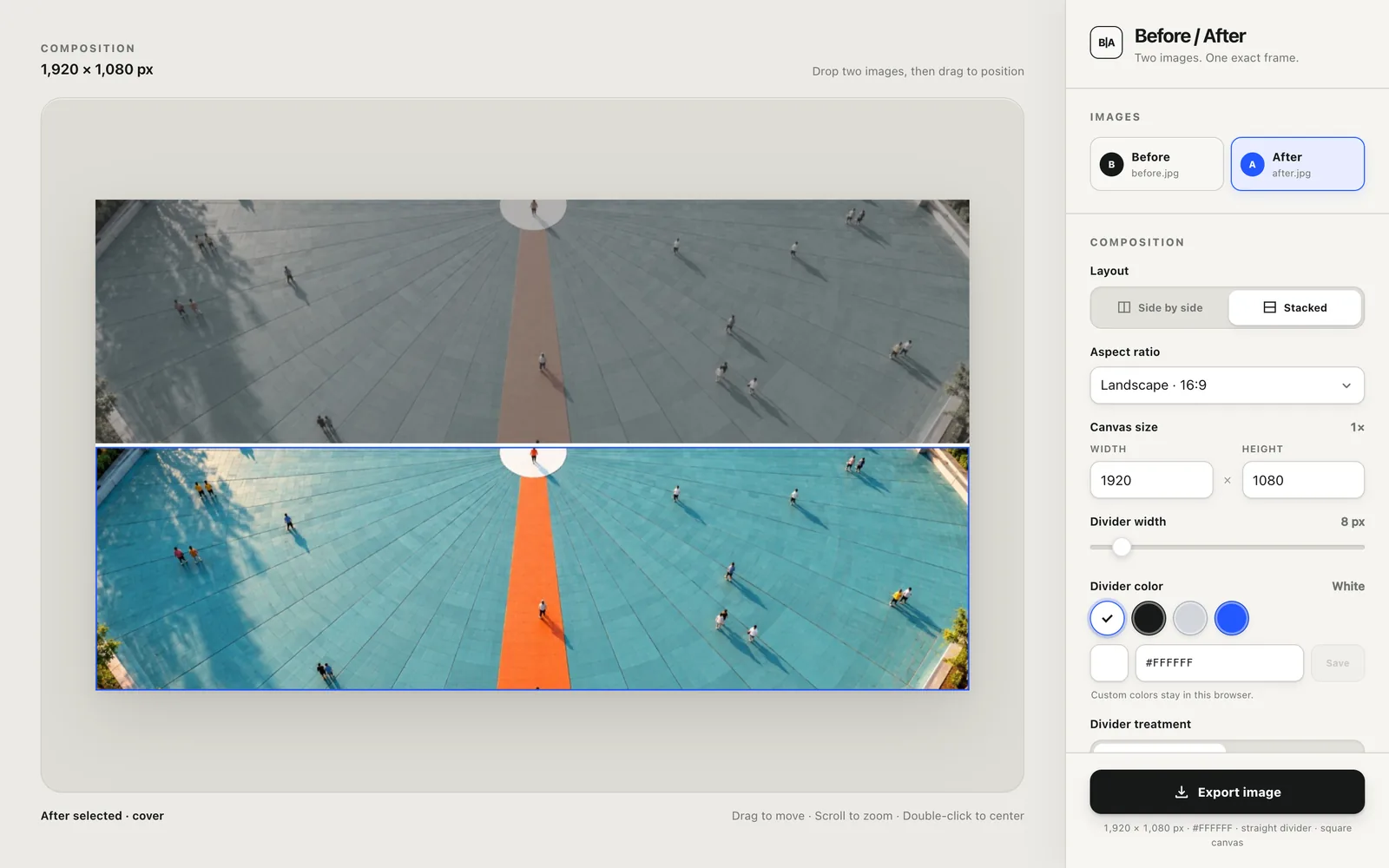Screen dimensions: 1389x868
Task: Click the Save custom color button
Action: click(1337, 663)
